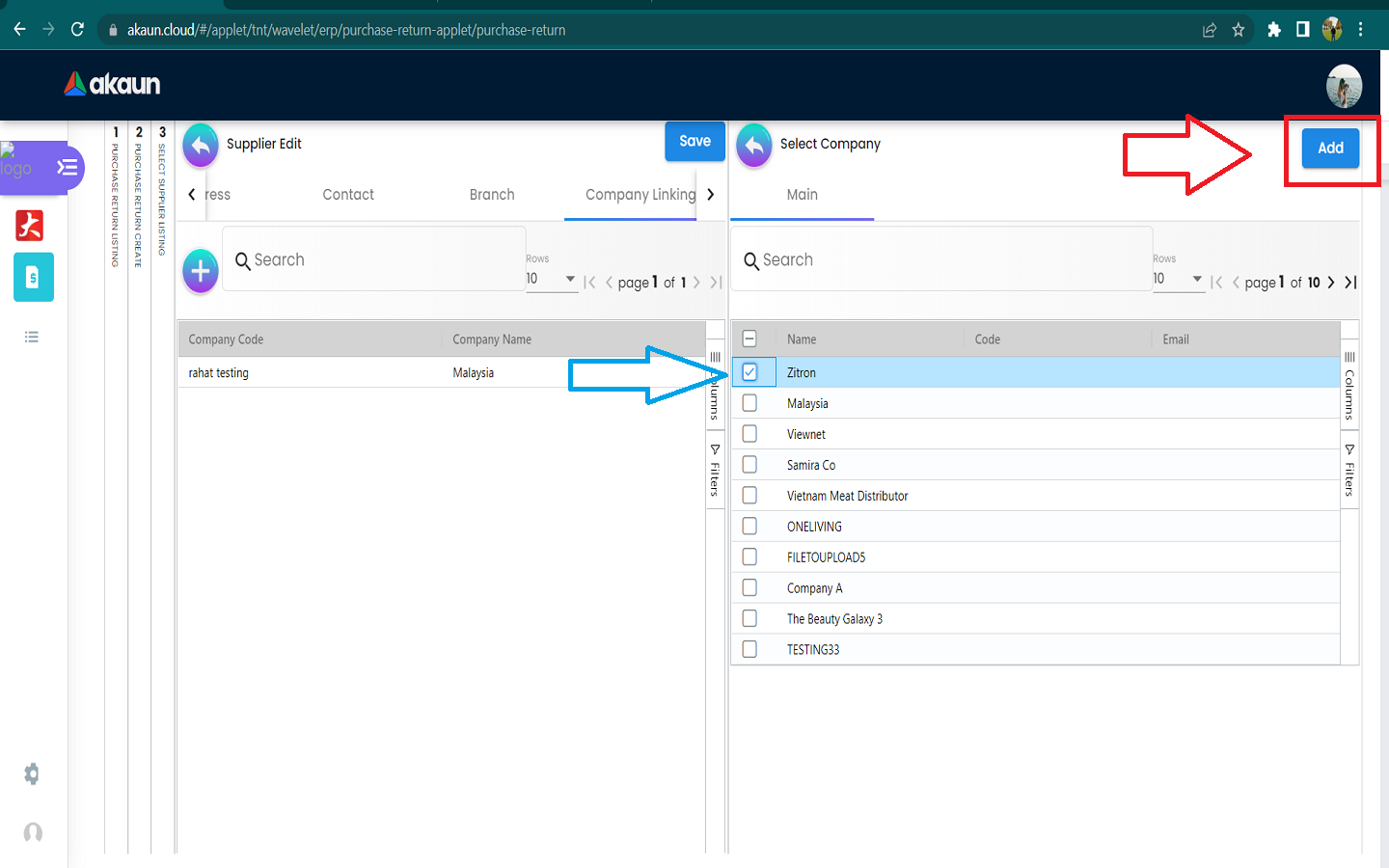1389x868 pixels.
Task: Switch to the Branch tab
Action: 492,195
